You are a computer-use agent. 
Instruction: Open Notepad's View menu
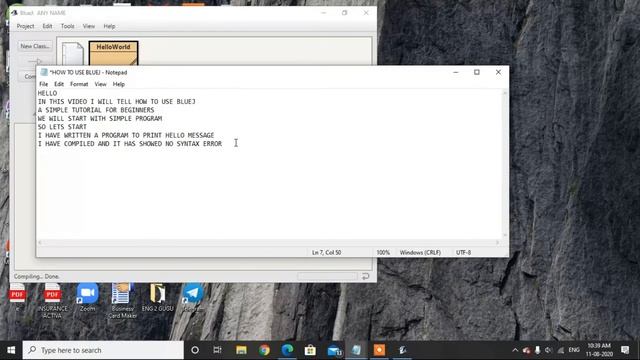tap(100, 84)
